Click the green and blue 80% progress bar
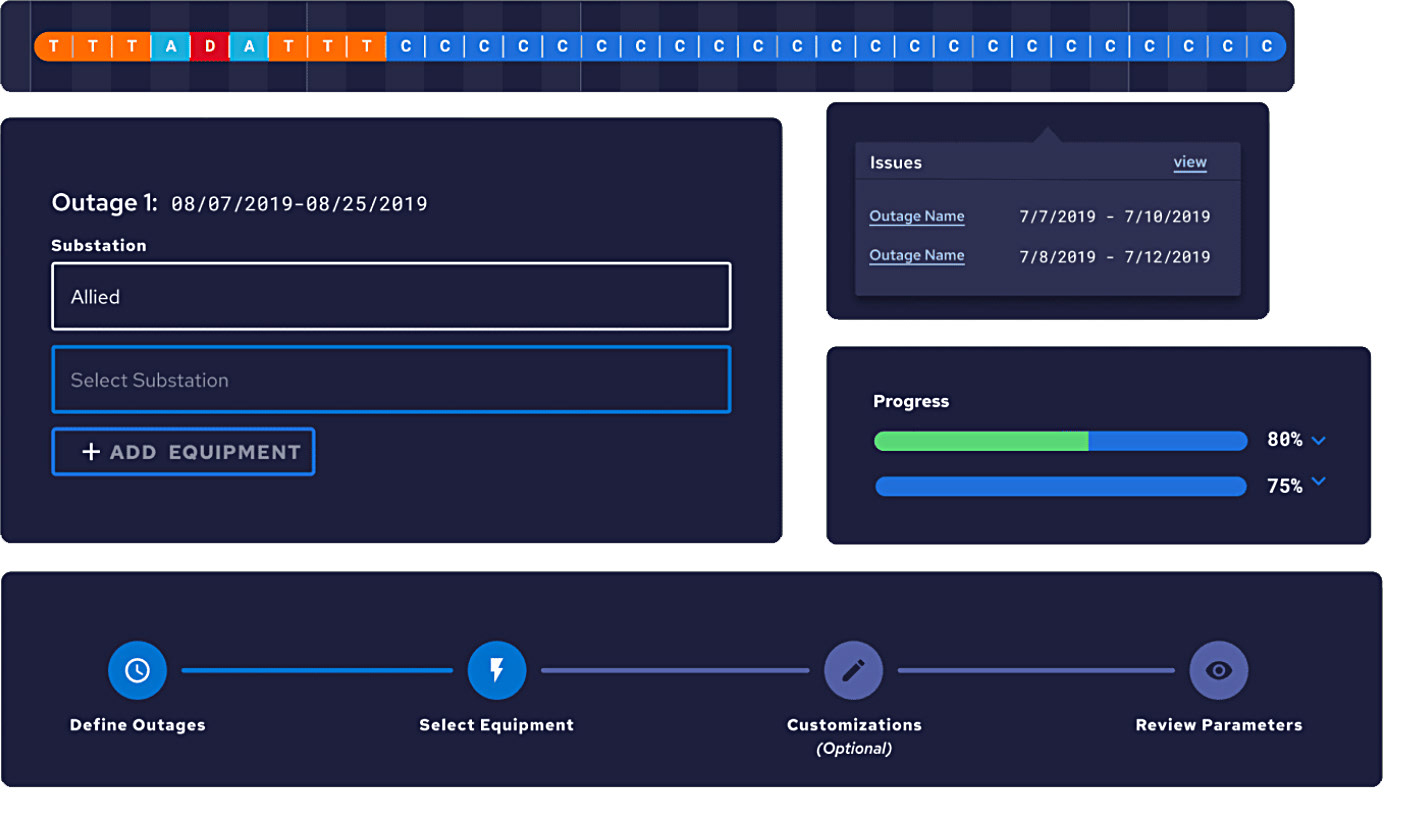Viewport: 1407px width, 821px height. pos(1061,441)
